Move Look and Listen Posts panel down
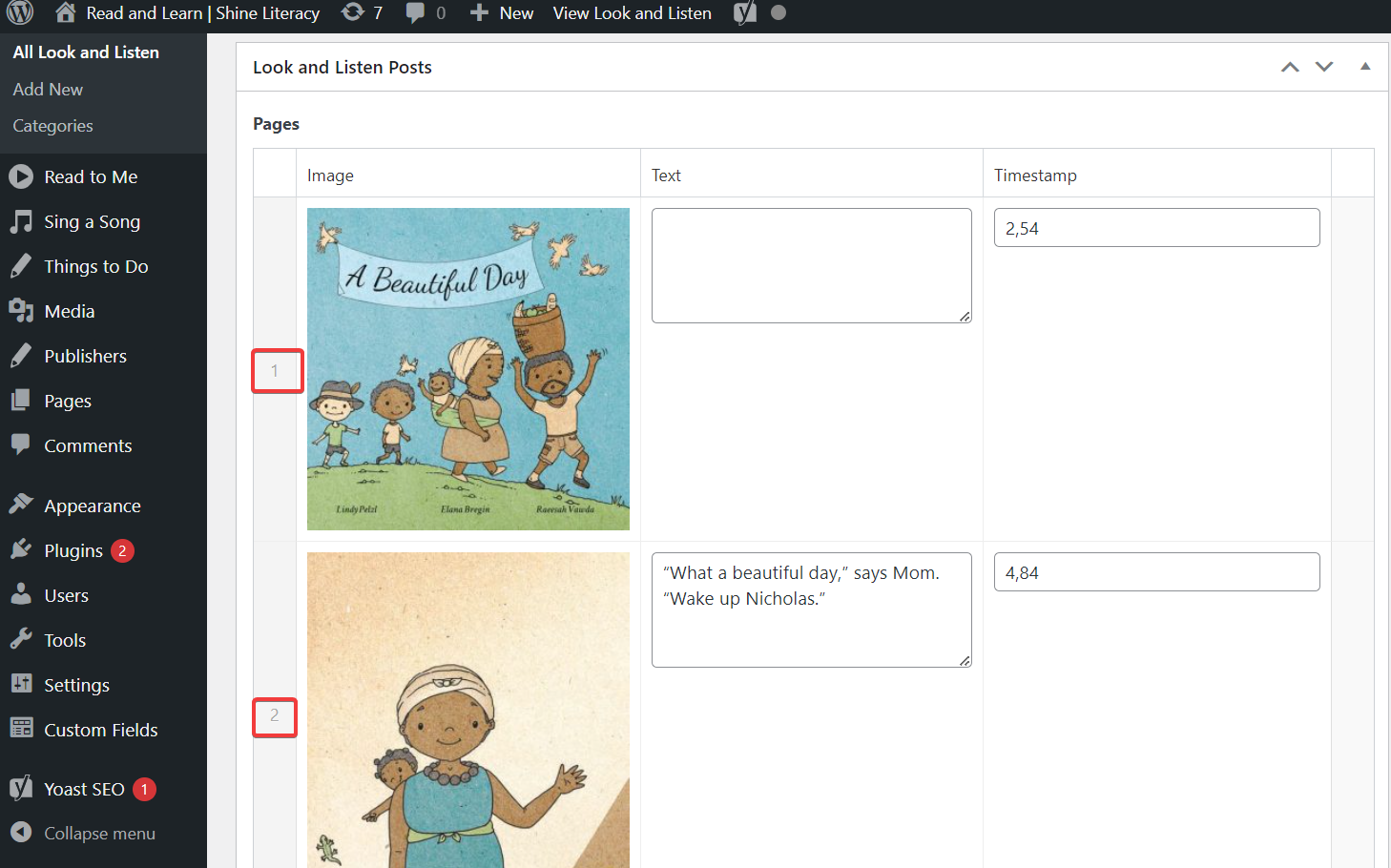 click(x=1324, y=67)
